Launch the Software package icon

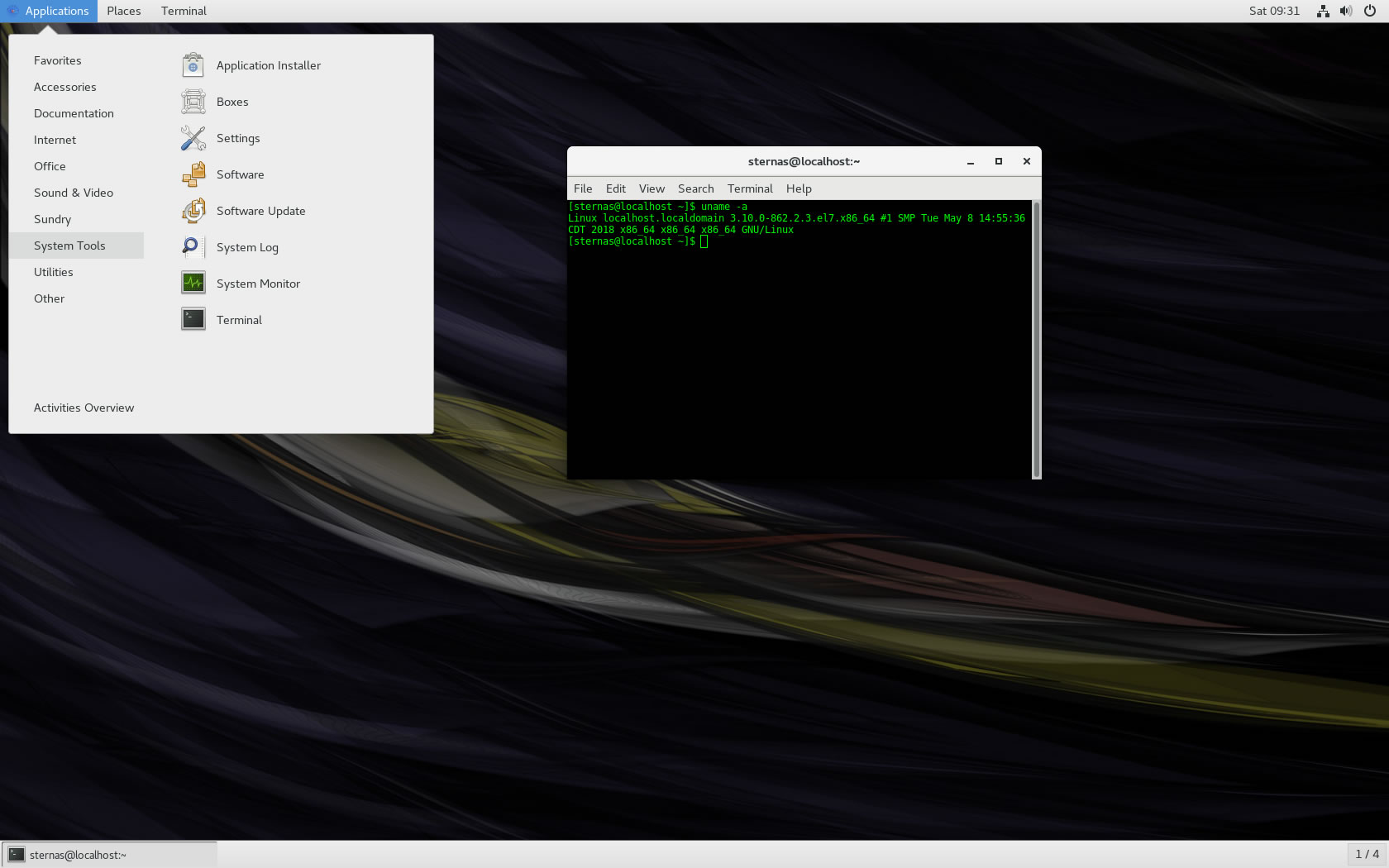click(193, 174)
